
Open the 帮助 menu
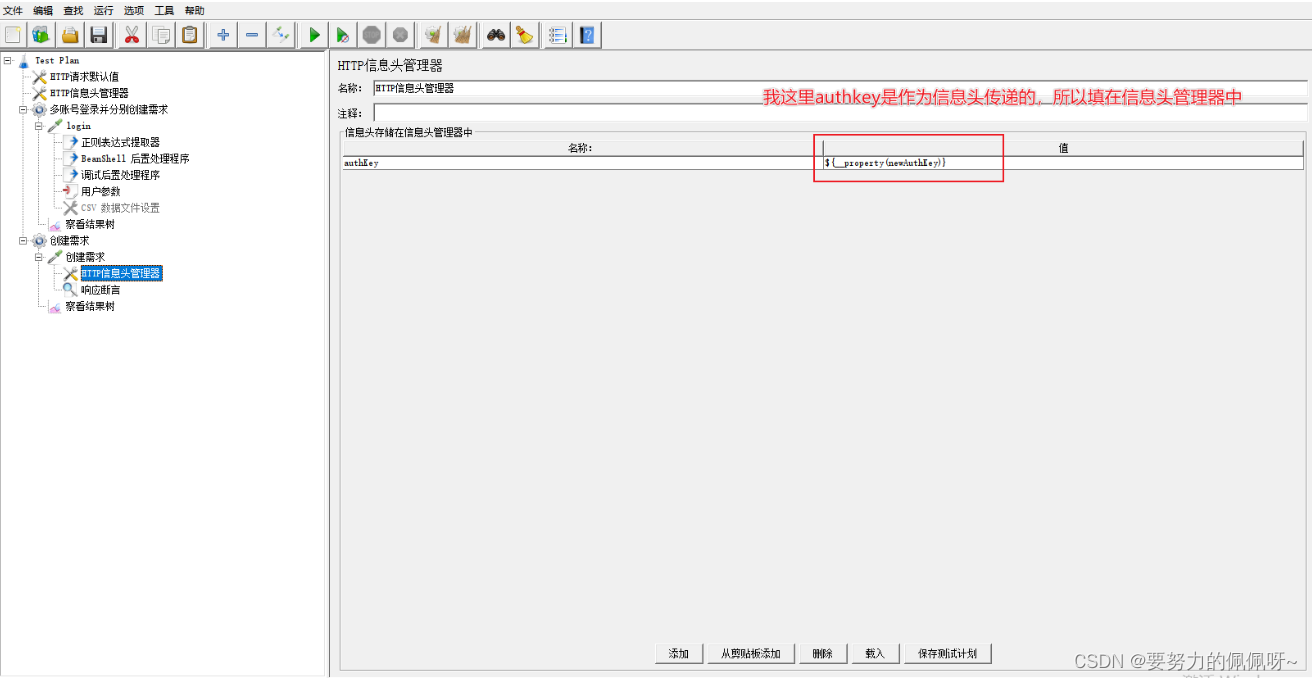tap(194, 10)
